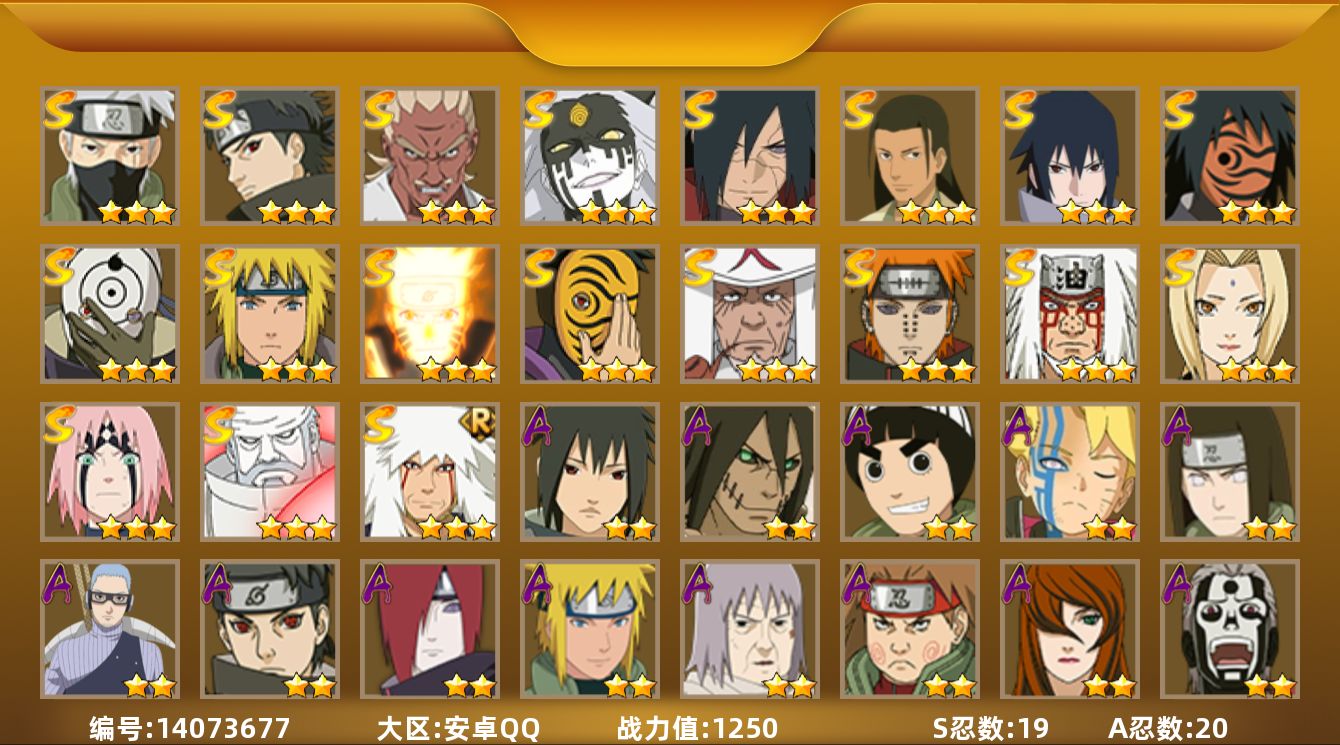Click the Choji card with red headband
Image resolution: width=1340 pixels, height=745 pixels.
tap(910, 629)
